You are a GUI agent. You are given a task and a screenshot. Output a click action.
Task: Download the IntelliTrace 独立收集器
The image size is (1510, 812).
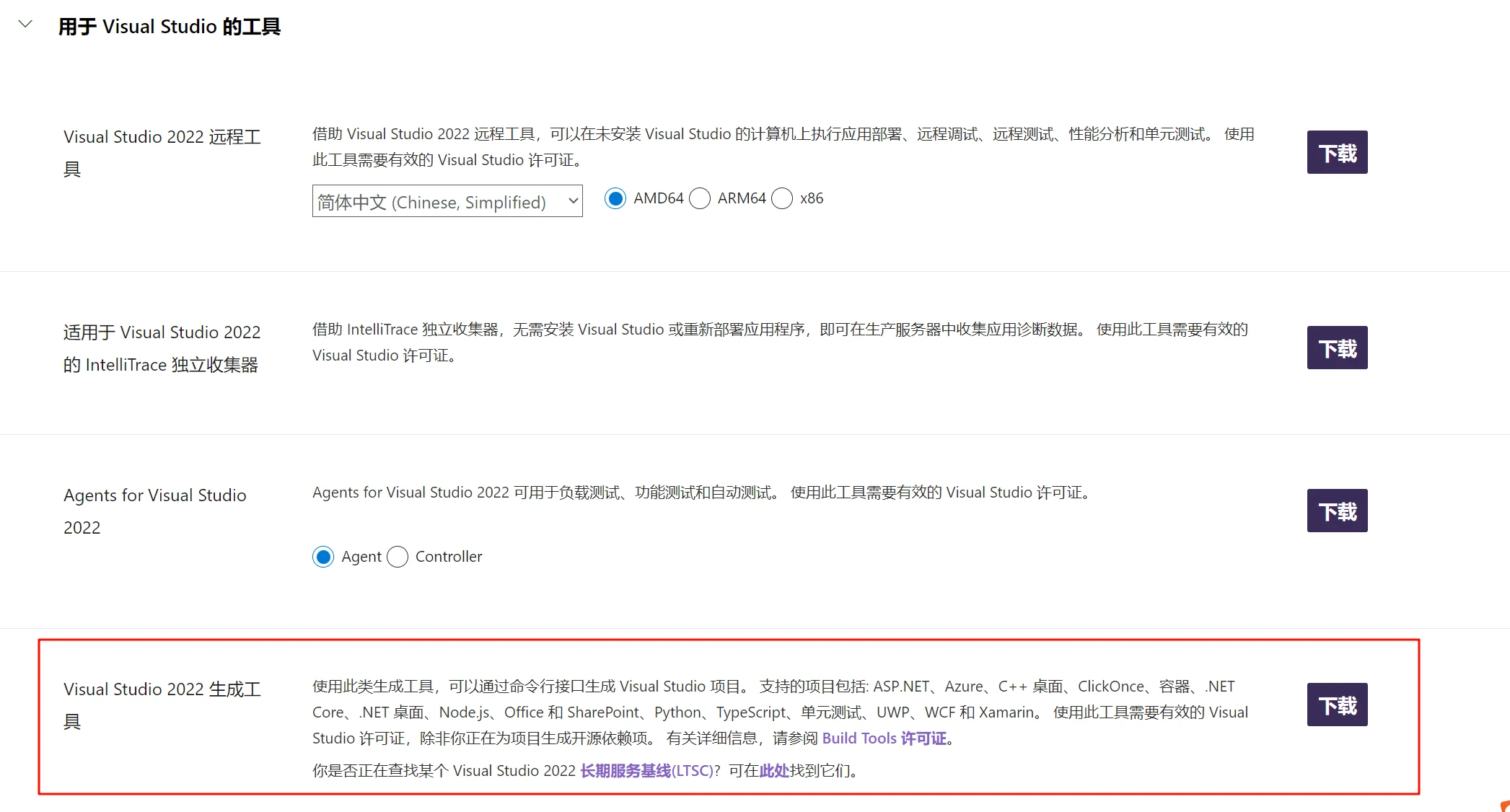tap(1337, 348)
